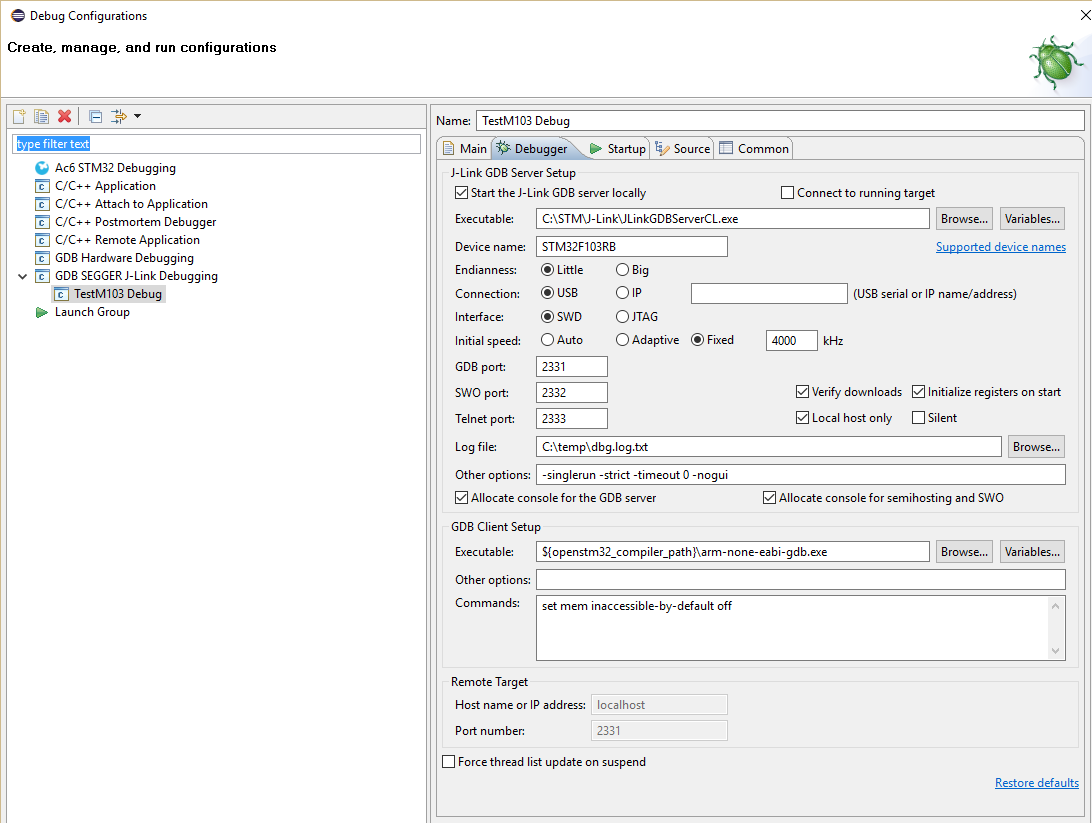Click the GDB SEGGER J-Link Debugging icon
Viewport: 1092px width, 823px height.
tap(42, 276)
